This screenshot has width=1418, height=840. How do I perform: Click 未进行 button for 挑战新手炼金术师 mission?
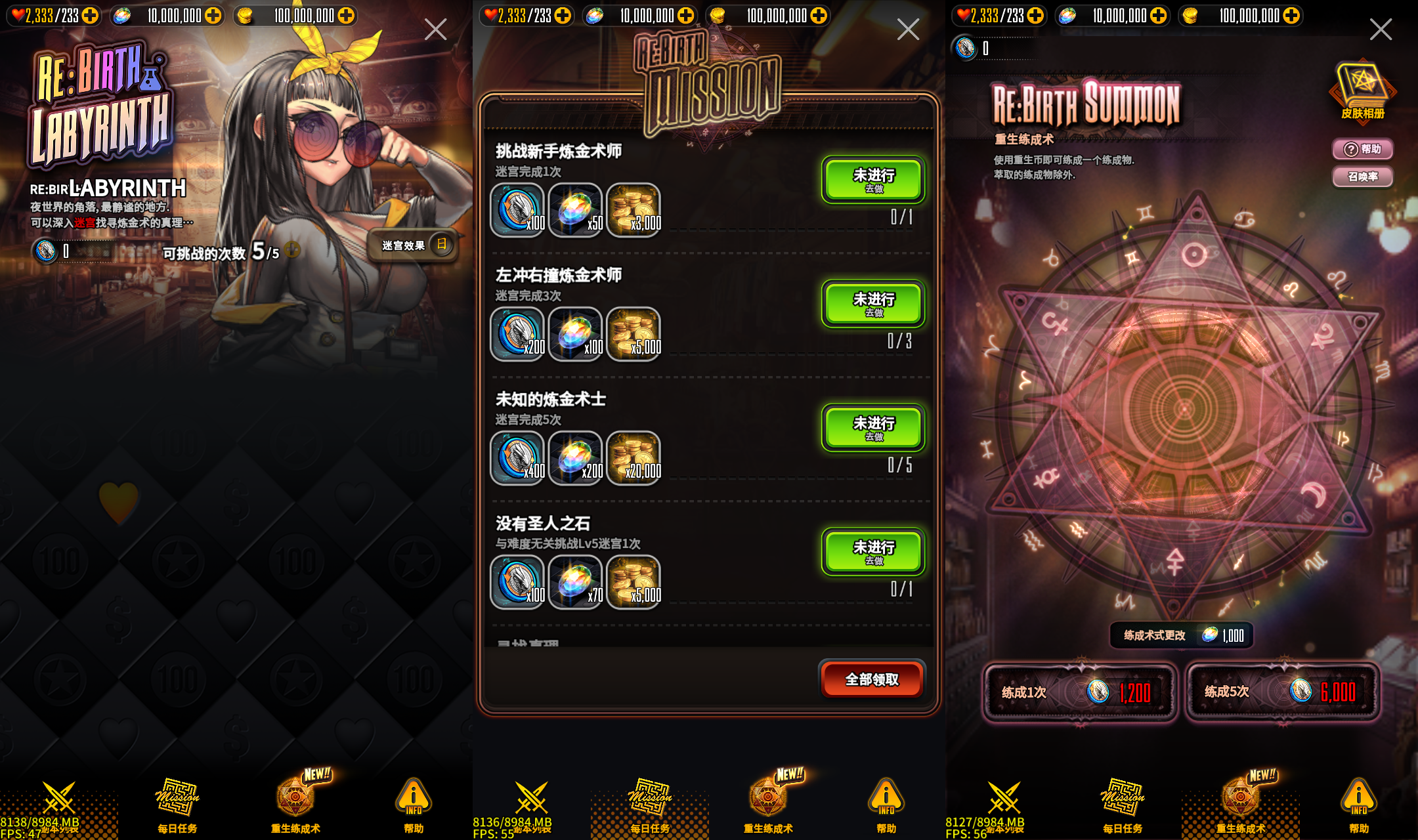click(x=873, y=180)
